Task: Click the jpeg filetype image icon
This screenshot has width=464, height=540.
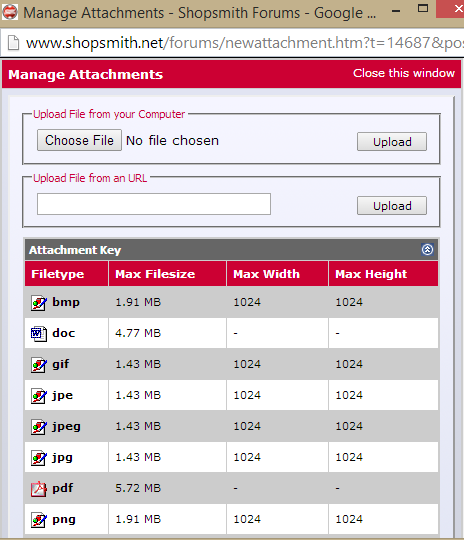Action: pyautogui.click(x=39, y=427)
